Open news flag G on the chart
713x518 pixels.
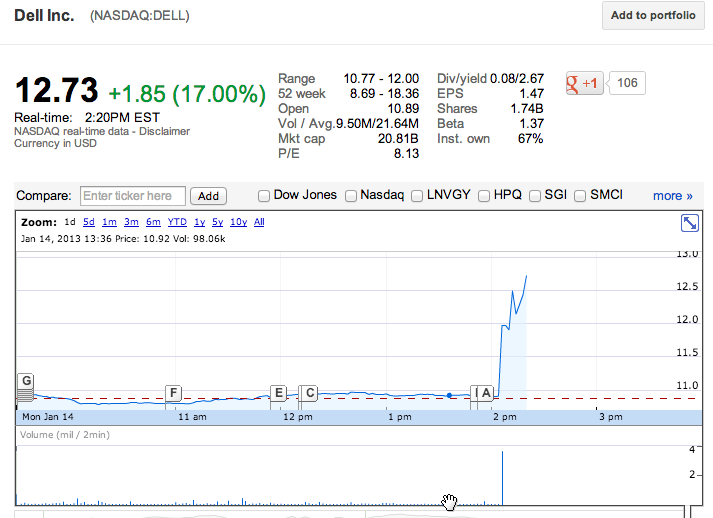[x=27, y=380]
